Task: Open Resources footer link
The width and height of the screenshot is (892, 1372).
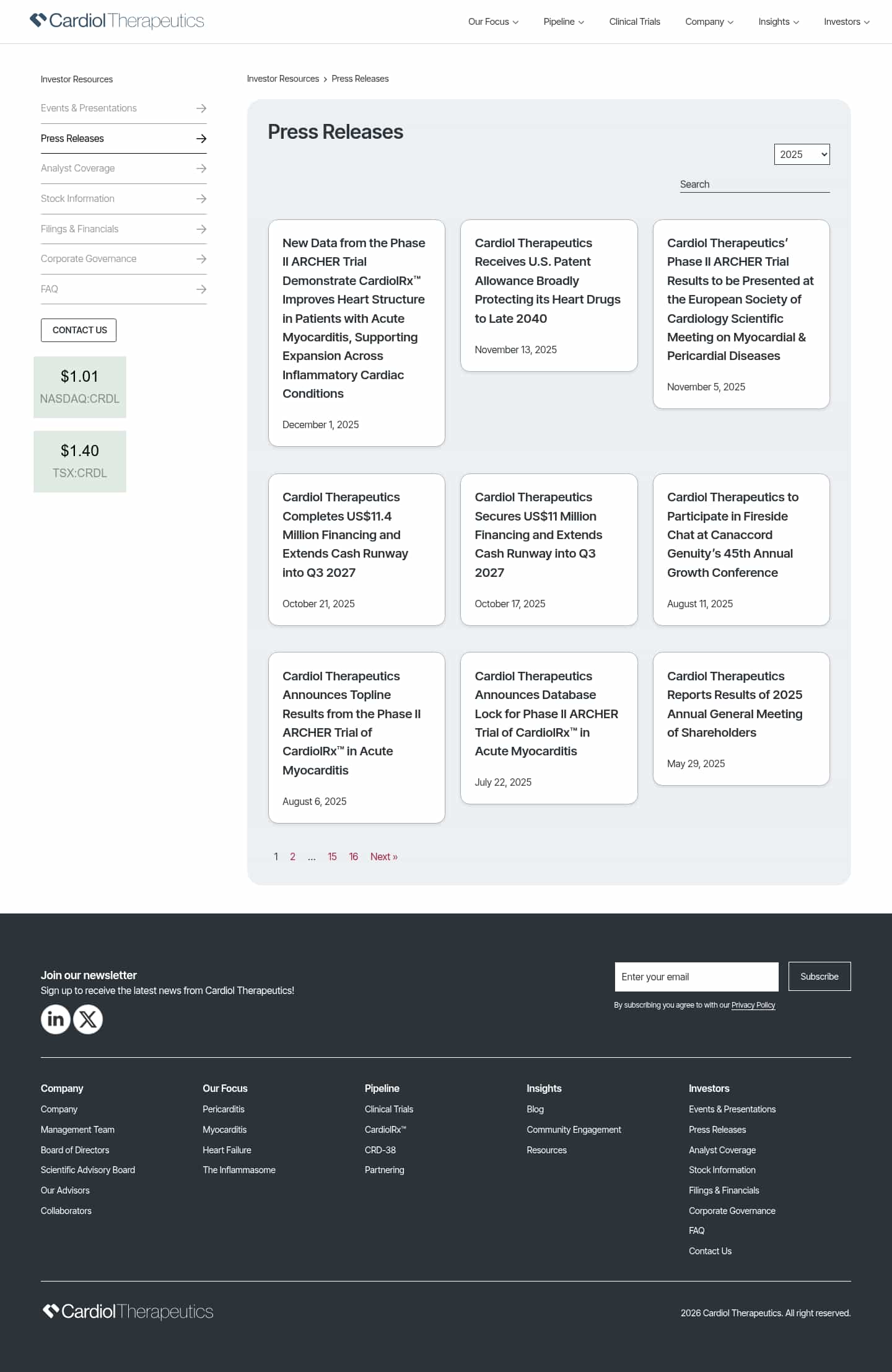Action: (546, 1150)
